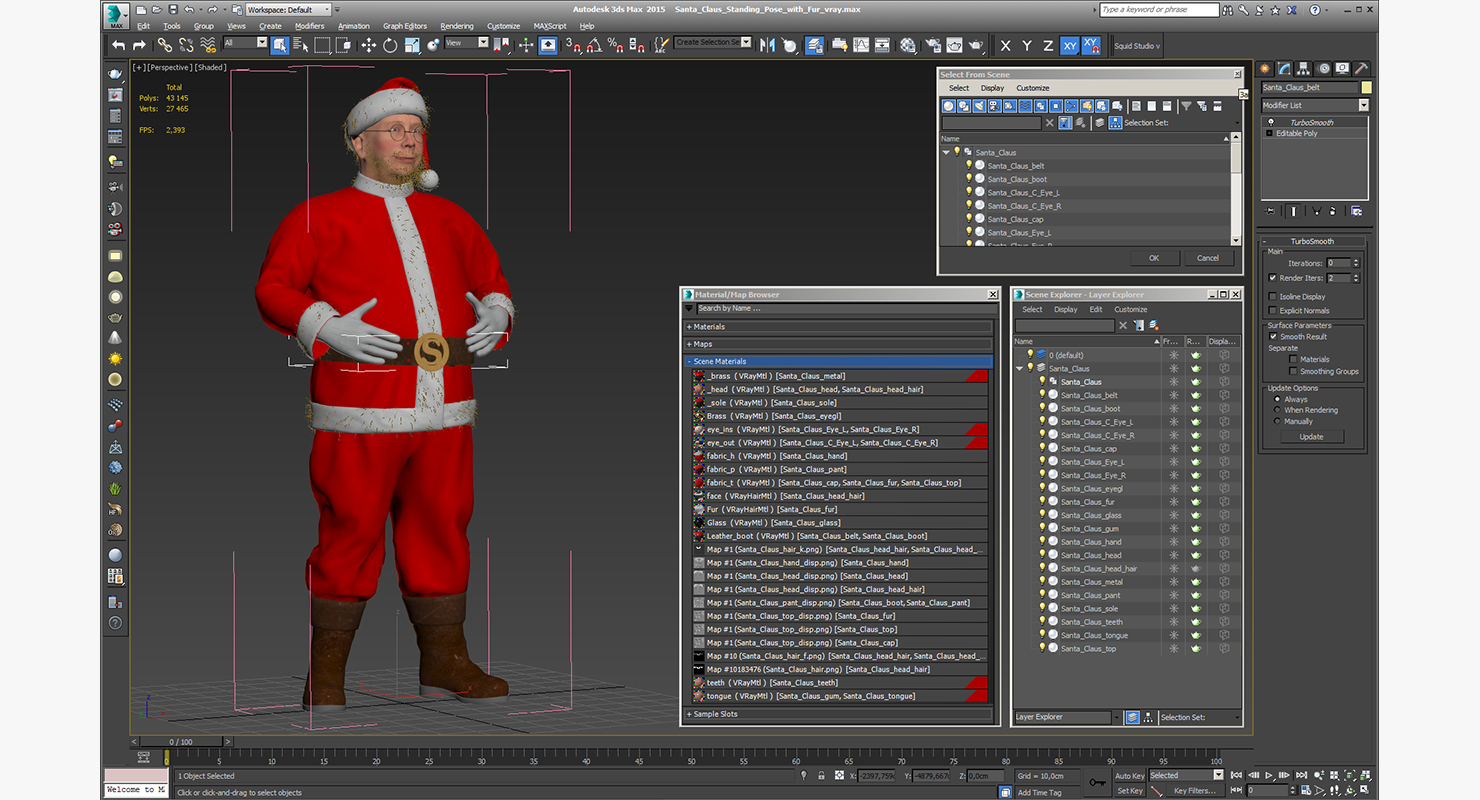Open Select by Name tool
Viewport: 1480px width, 800px height.
coord(301,45)
